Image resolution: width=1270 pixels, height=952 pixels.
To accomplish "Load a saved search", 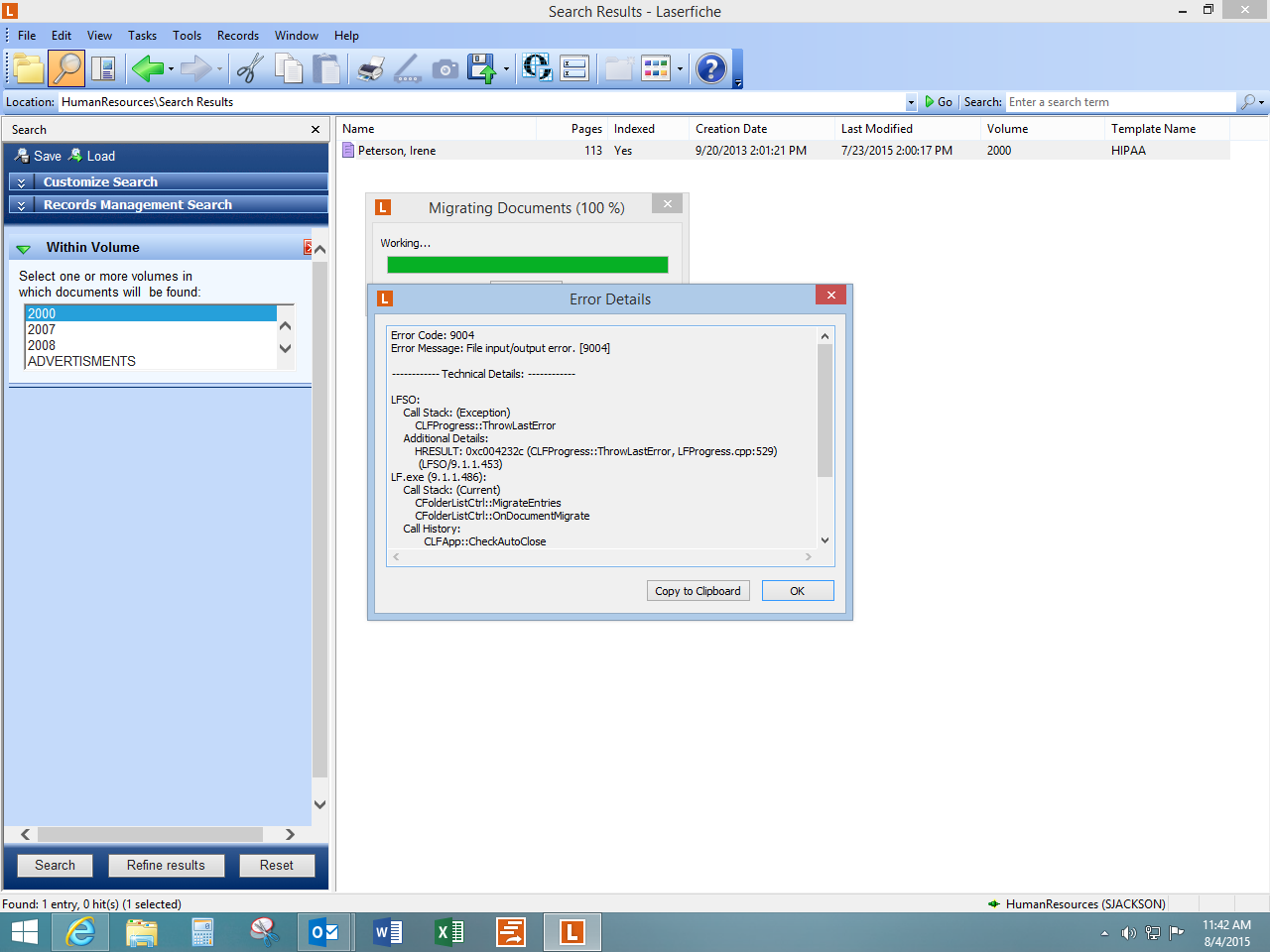I will 91,156.
